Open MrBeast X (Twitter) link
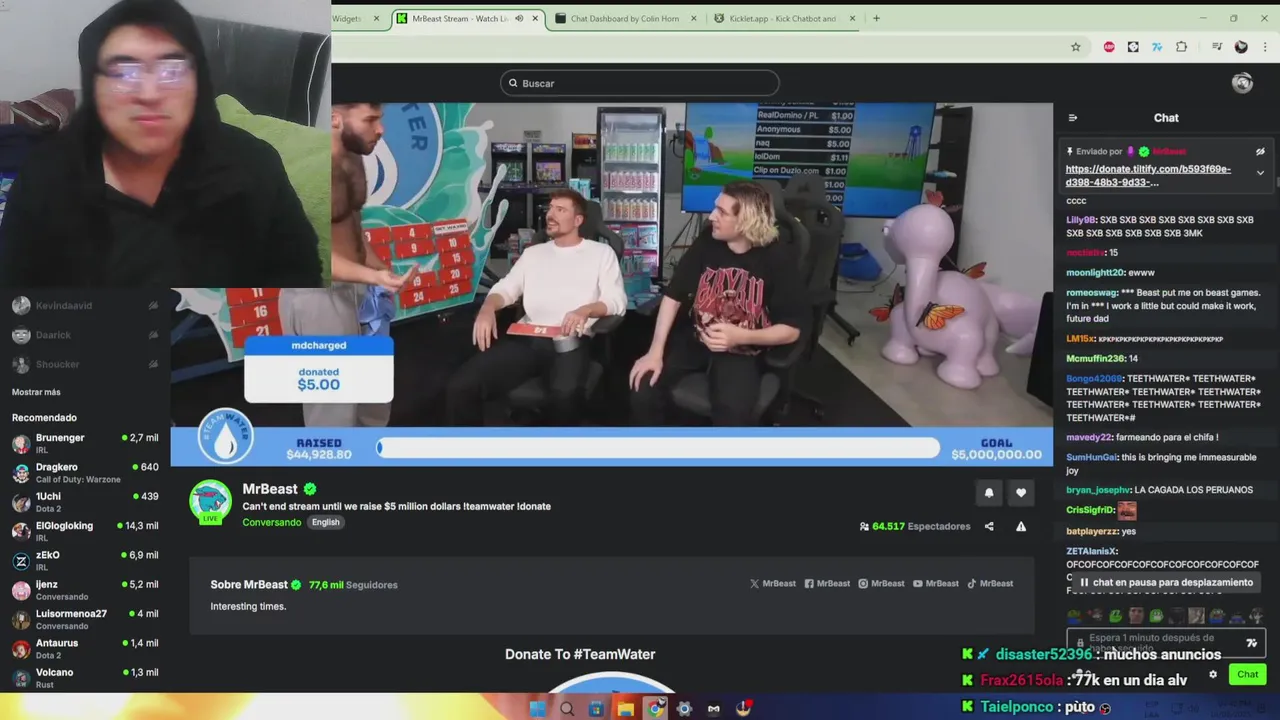 [x=771, y=584]
